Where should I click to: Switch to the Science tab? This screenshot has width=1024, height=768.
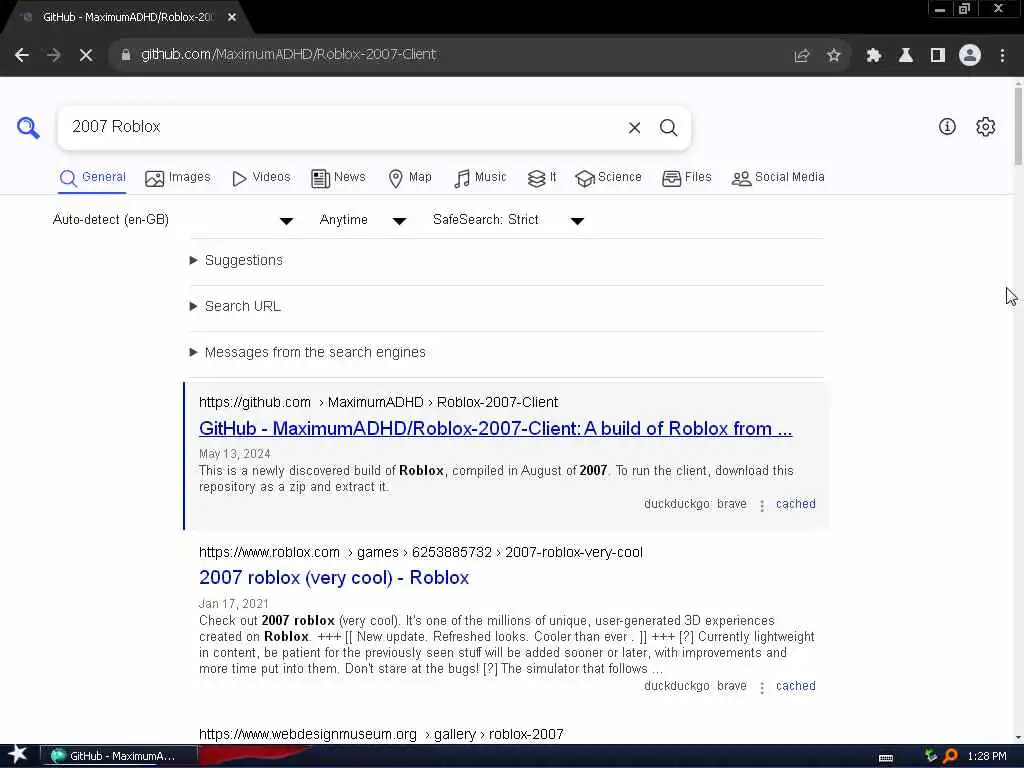point(609,178)
